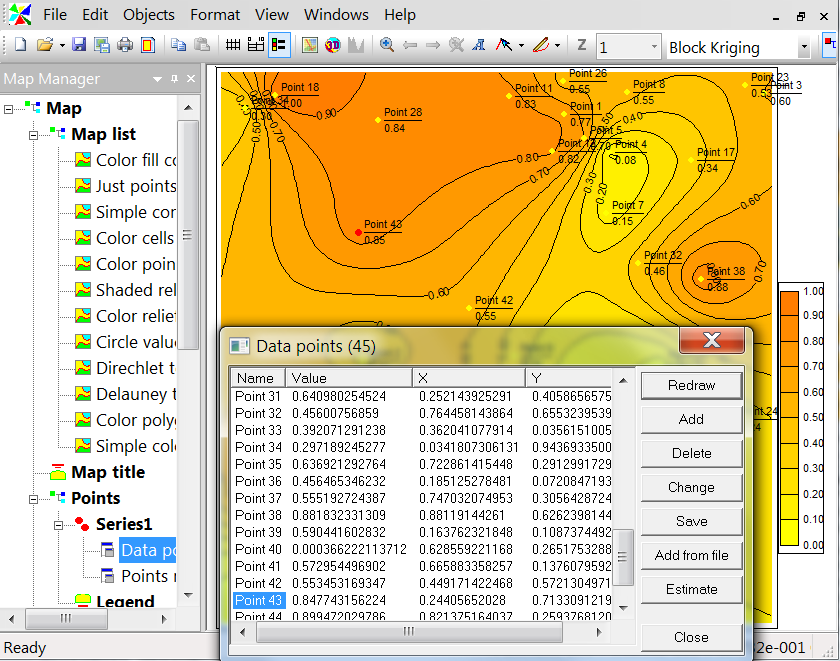Screen dimensions: 840x661
Task: Open the Z value dropdown showing 1
Action: tap(653, 47)
